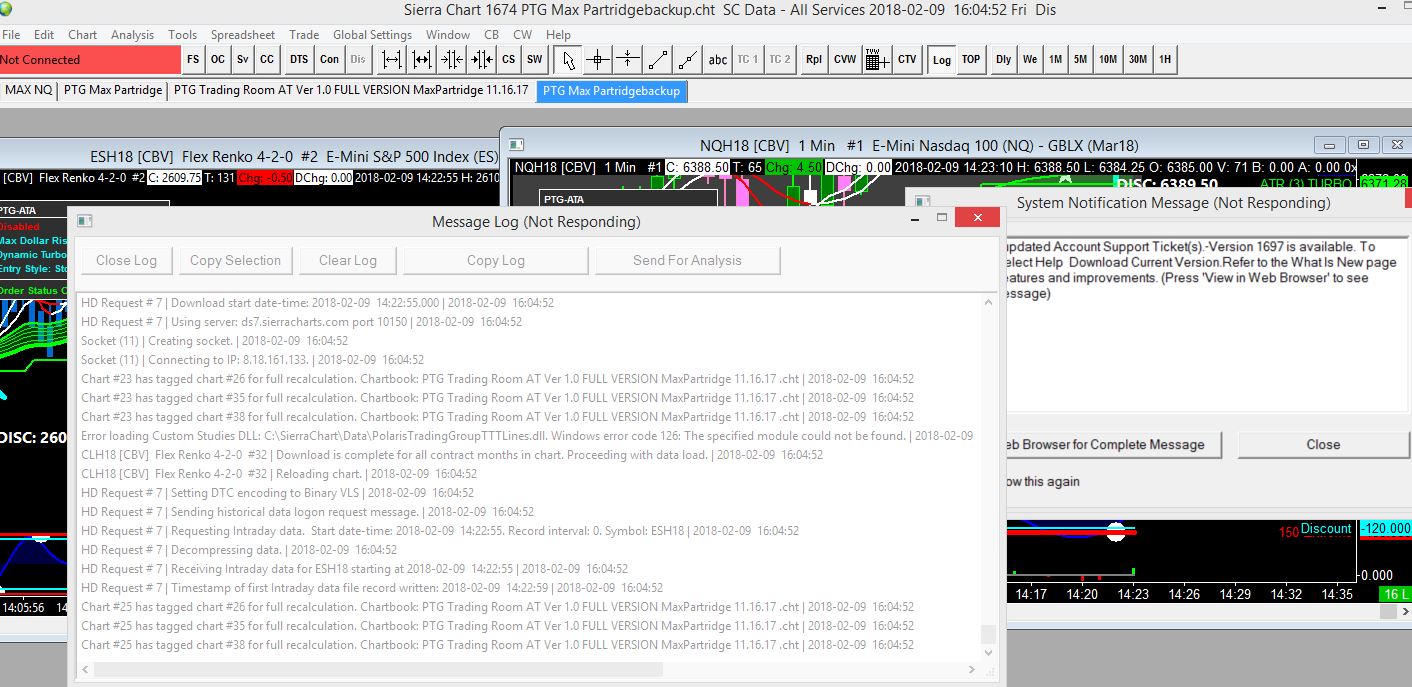Click the SW toolbar button
This screenshot has width=1412, height=687.
coord(535,60)
